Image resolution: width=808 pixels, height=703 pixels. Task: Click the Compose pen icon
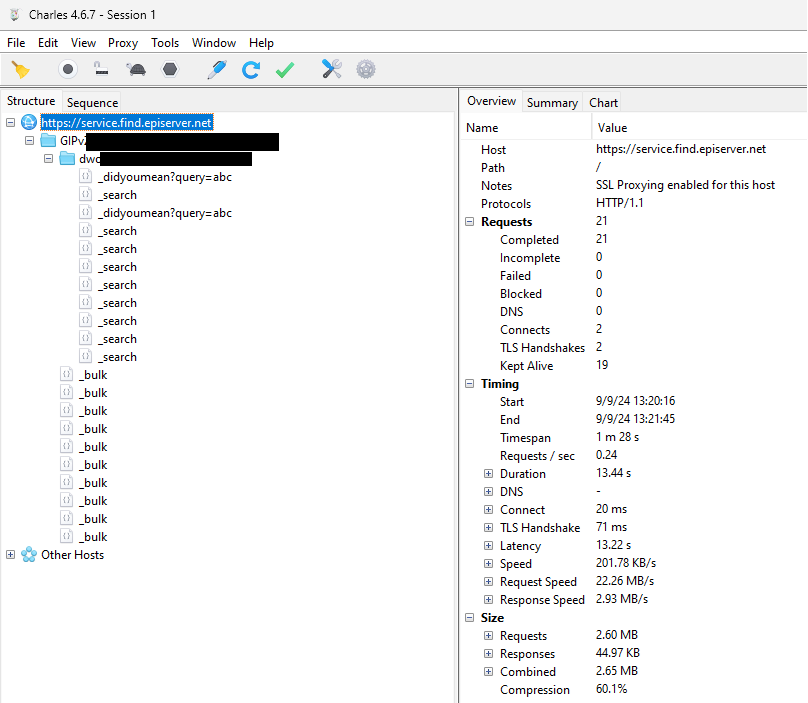[x=217, y=69]
